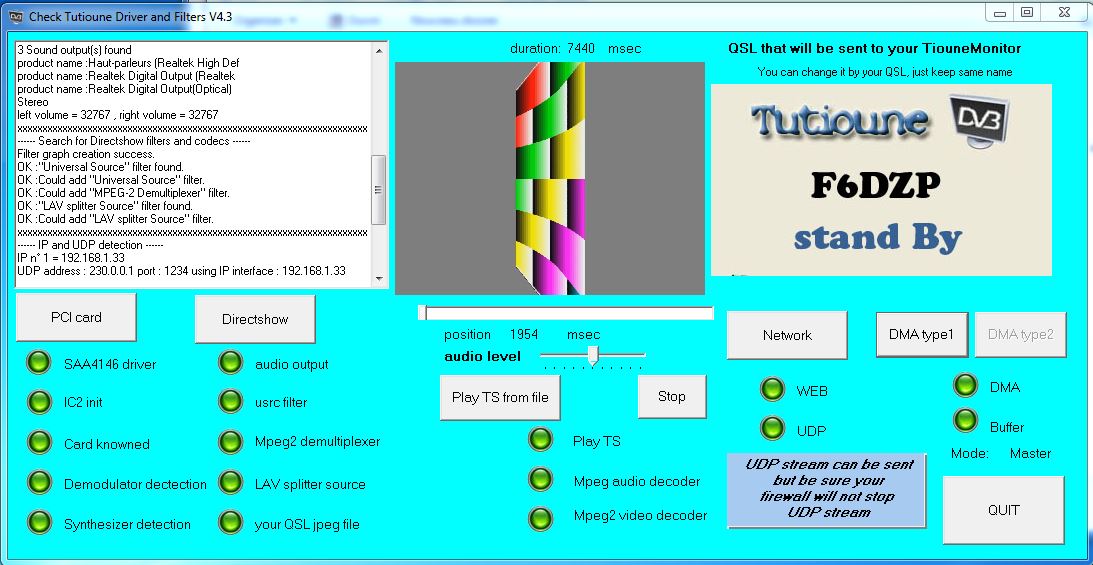The width and height of the screenshot is (1093, 565).
Task: Click the "audio level" label
Action: tap(482, 357)
